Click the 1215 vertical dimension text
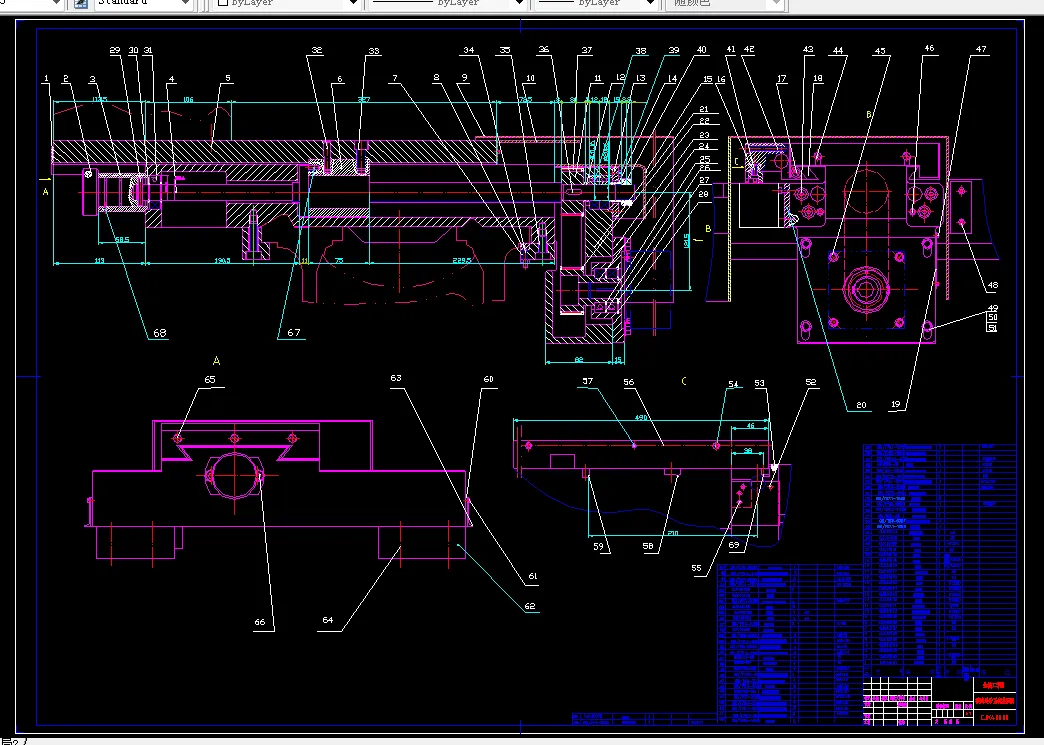The image size is (1044, 745). point(685,240)
